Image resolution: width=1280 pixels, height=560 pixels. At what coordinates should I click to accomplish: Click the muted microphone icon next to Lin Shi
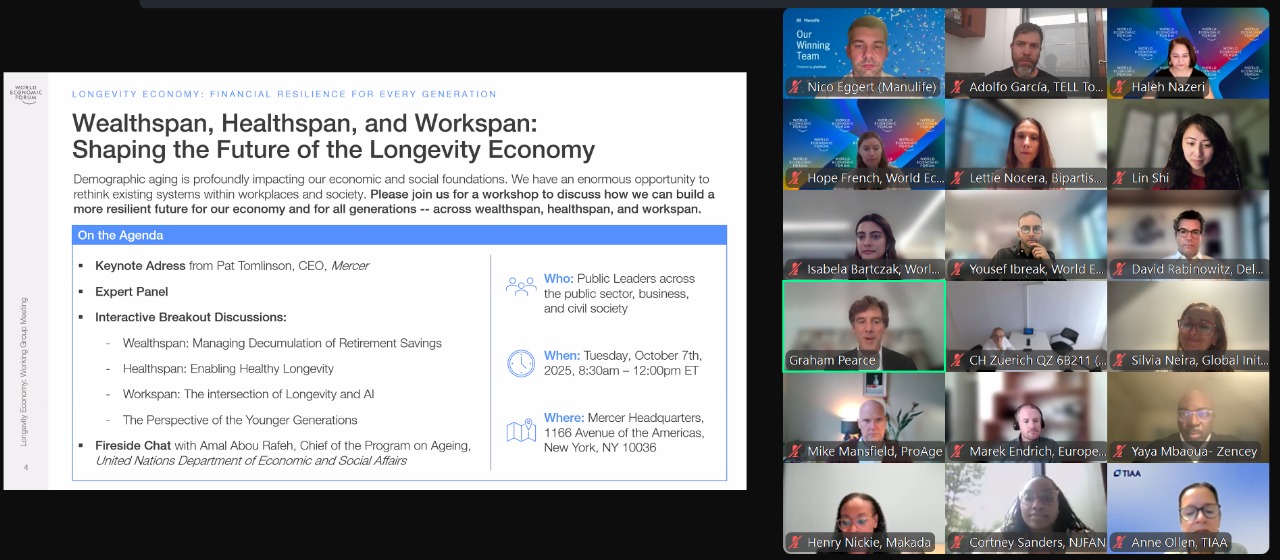pyautogui.click(x=1121, y=178)
